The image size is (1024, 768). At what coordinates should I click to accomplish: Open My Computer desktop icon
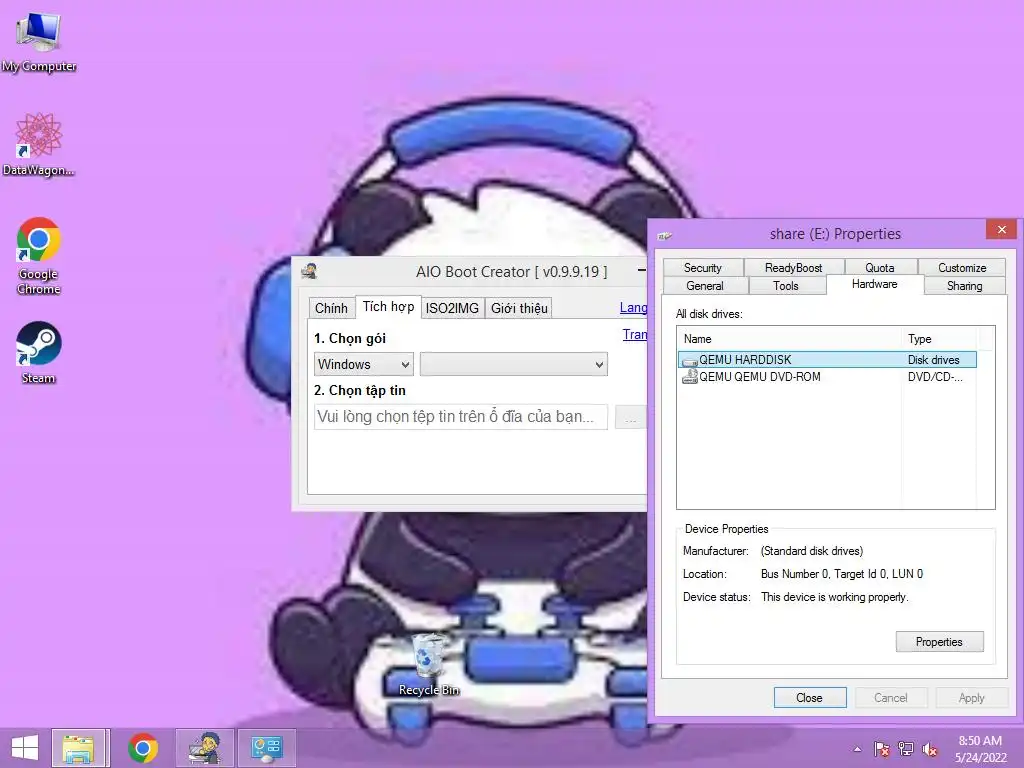coord(39,42)
